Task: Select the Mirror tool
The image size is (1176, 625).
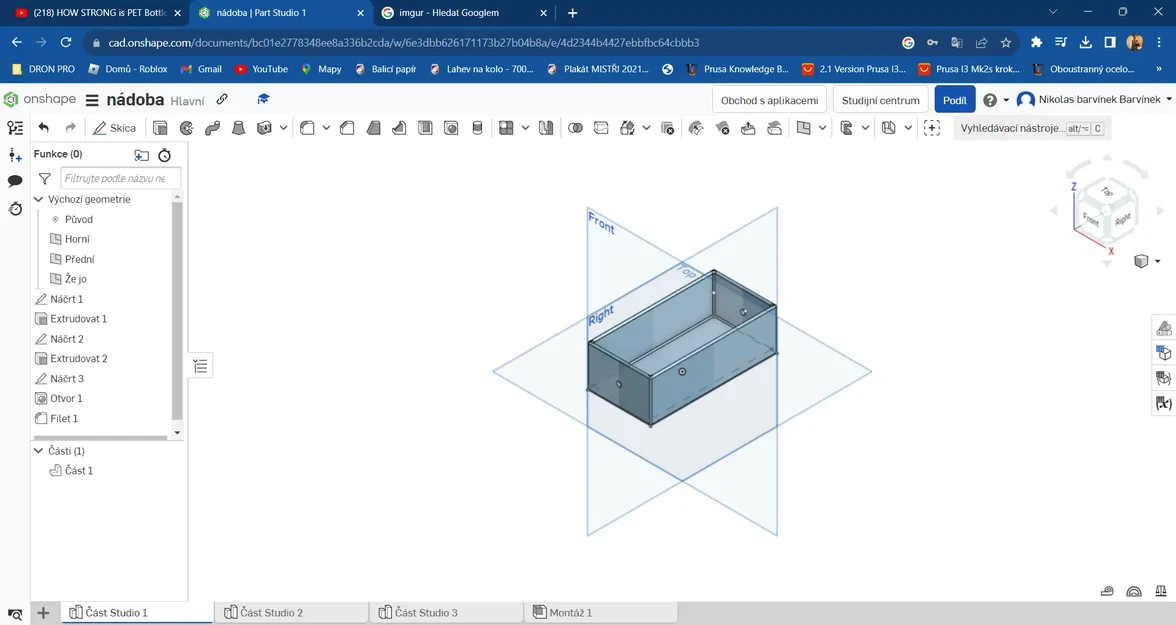Action: tap(546, 128)
